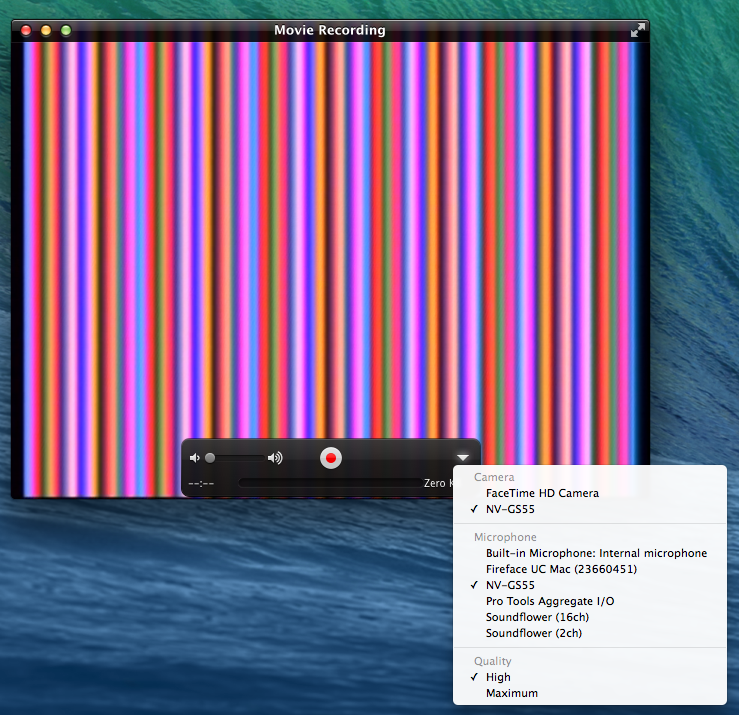739x715 pixels.
Task: Adjust the volume slider knob
Action: pyautogui.click(x=210, y=458)
